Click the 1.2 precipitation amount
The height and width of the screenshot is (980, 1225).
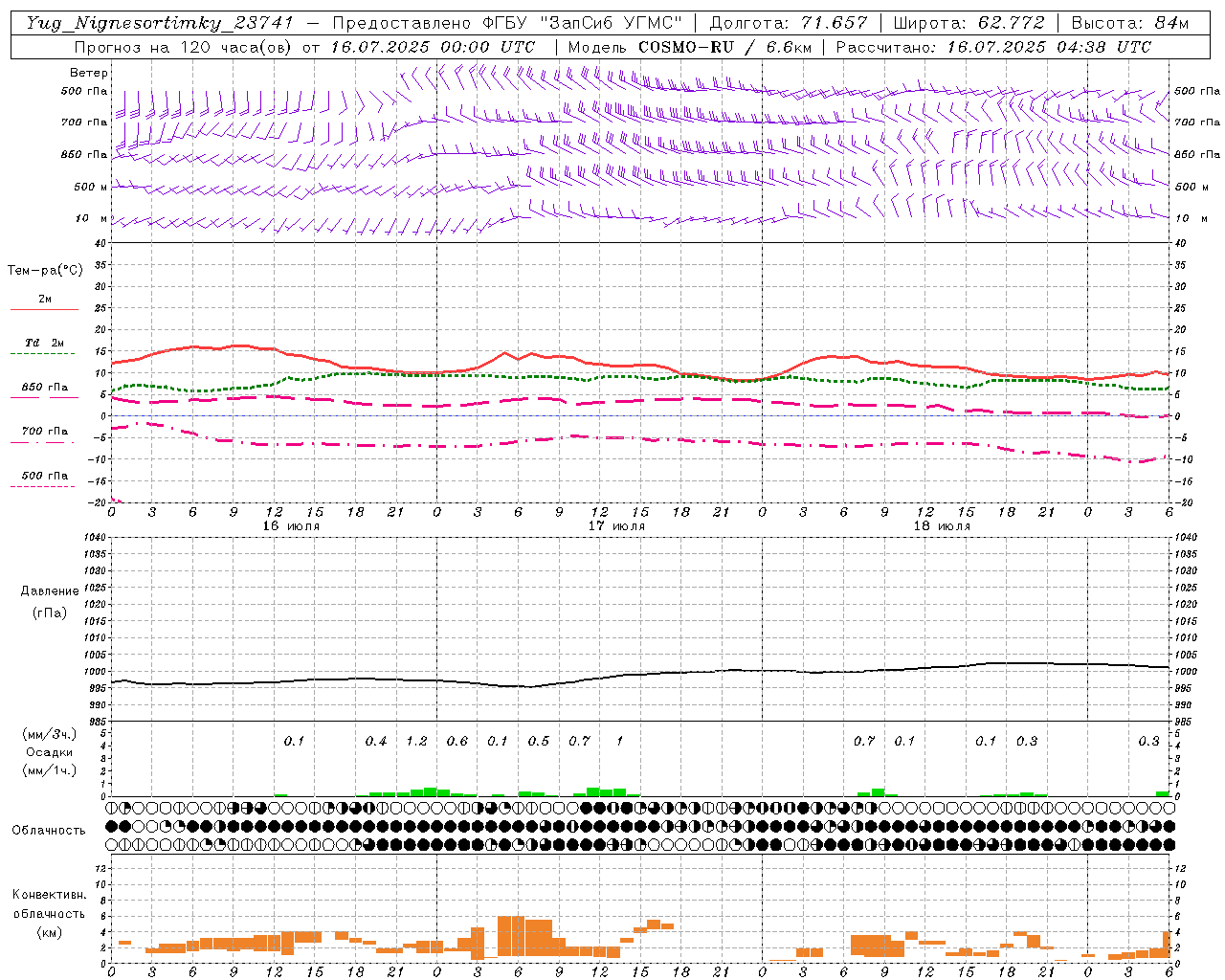point(416,742)
